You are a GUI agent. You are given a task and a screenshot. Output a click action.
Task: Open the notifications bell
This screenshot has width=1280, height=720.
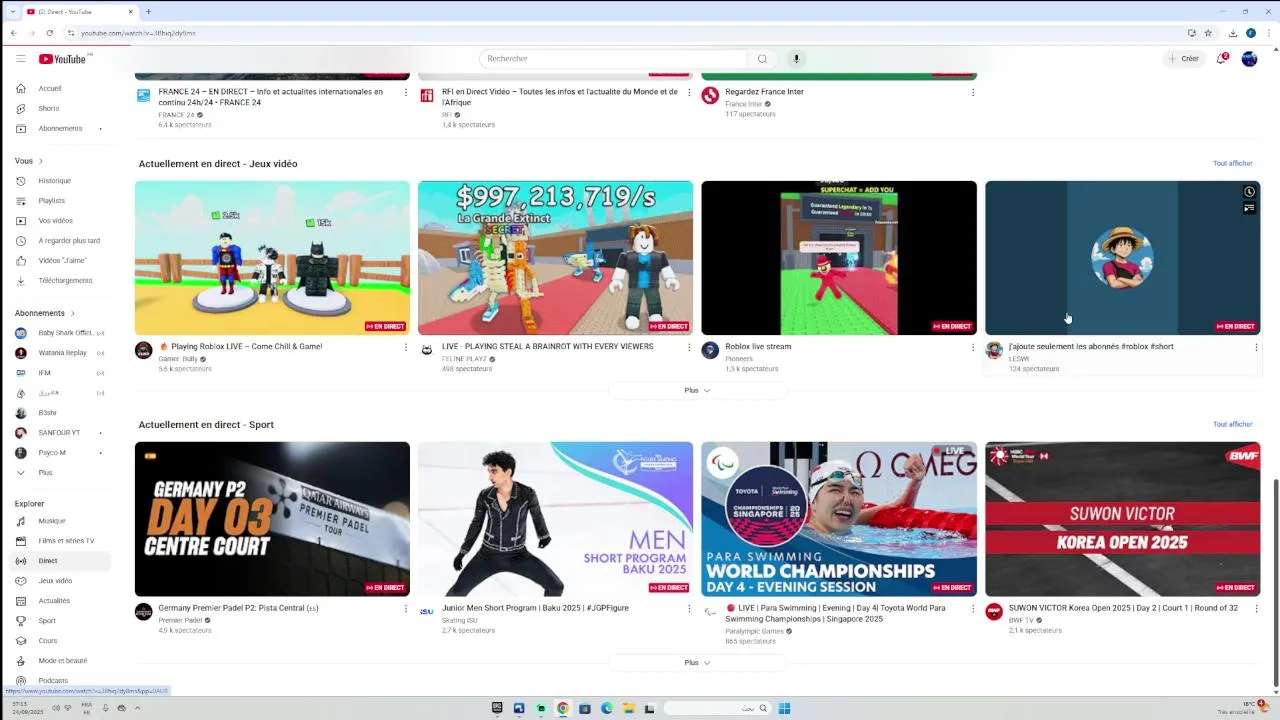click(x=1221, y=59)
